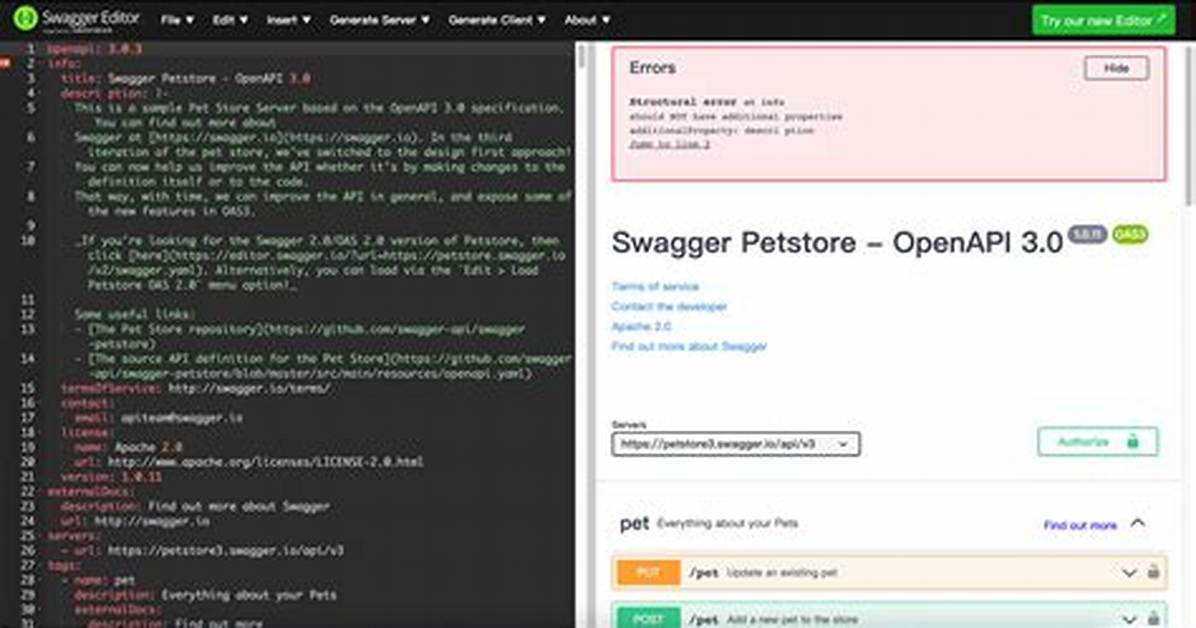1196x628 pixels.
Task: Open the Edit menu
Action: [x=230, y=21]
